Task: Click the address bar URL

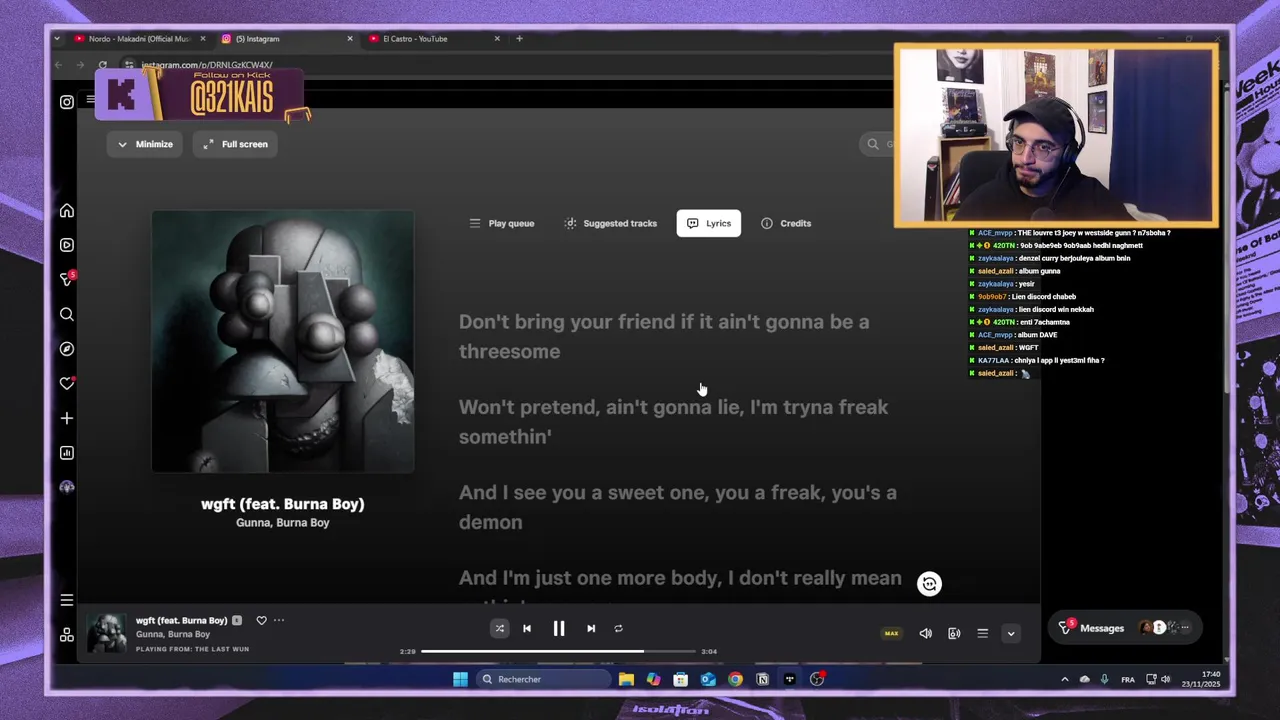Action: 207,65
